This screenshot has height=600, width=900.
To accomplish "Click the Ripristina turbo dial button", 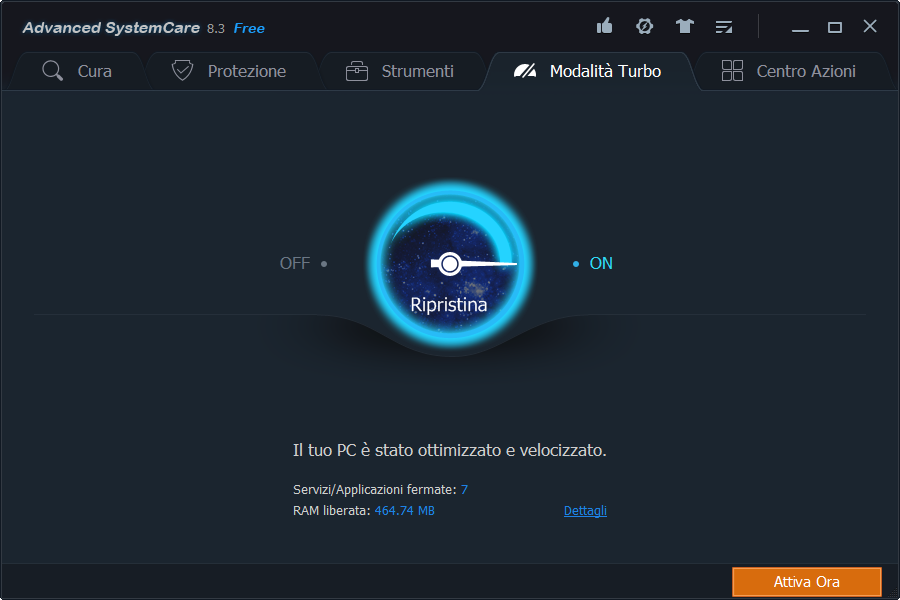I will 450,264.
